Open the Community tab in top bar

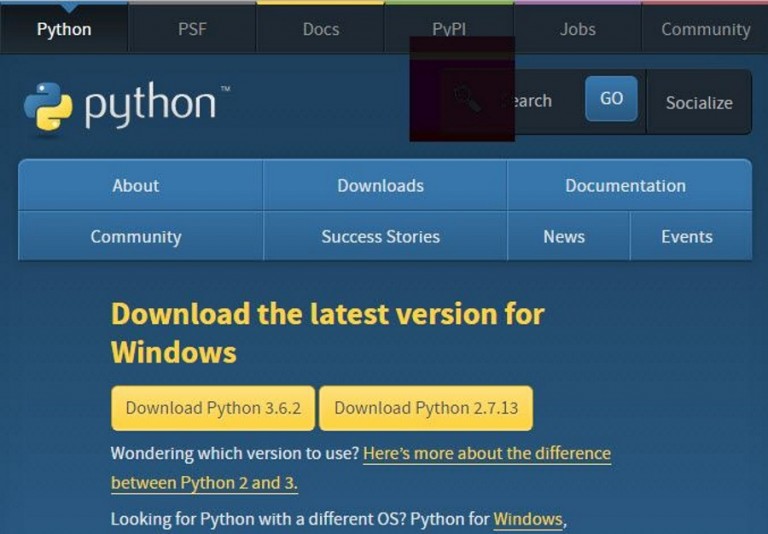[705, 29]
